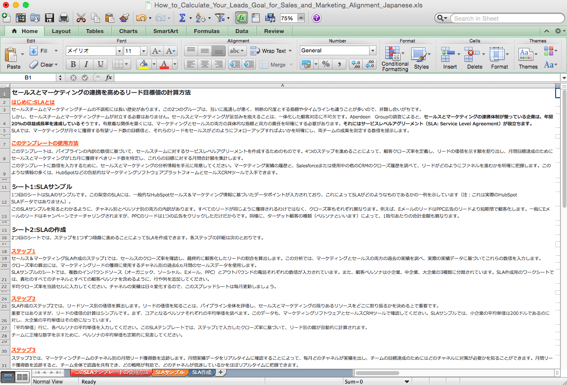Click the Save floppy disk icon
Viewport: 567px width, 385px height.
(x=49, y=18)
